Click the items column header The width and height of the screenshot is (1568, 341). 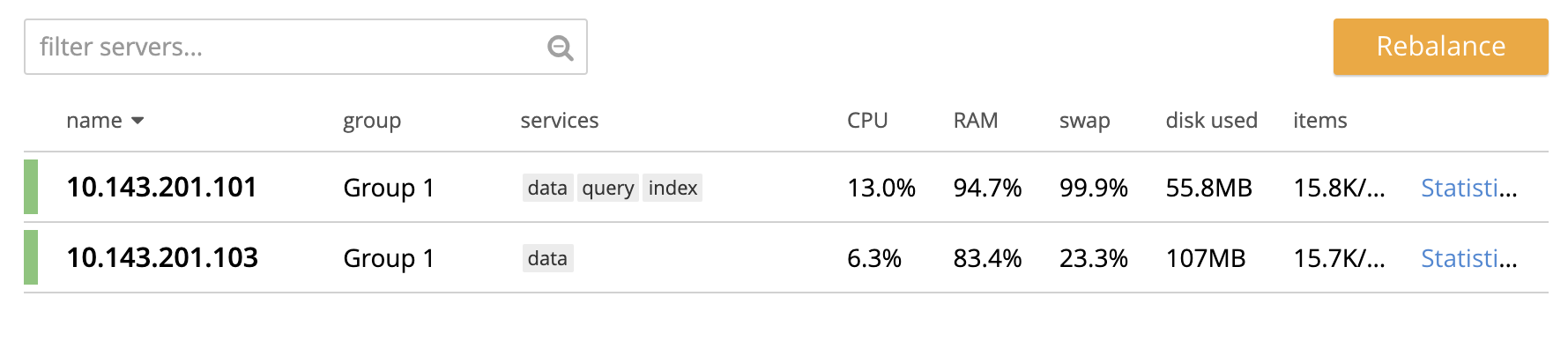[x=1319, y=121]
